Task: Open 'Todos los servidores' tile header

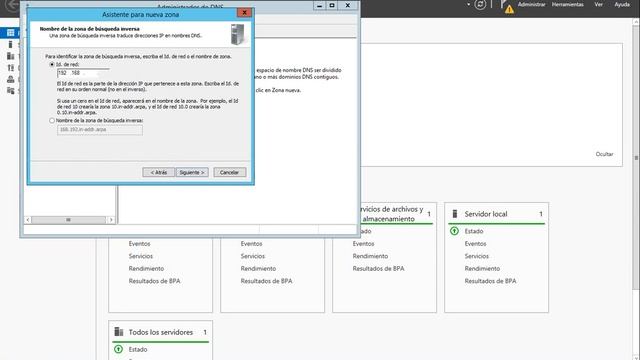Action: coord(160,332)
